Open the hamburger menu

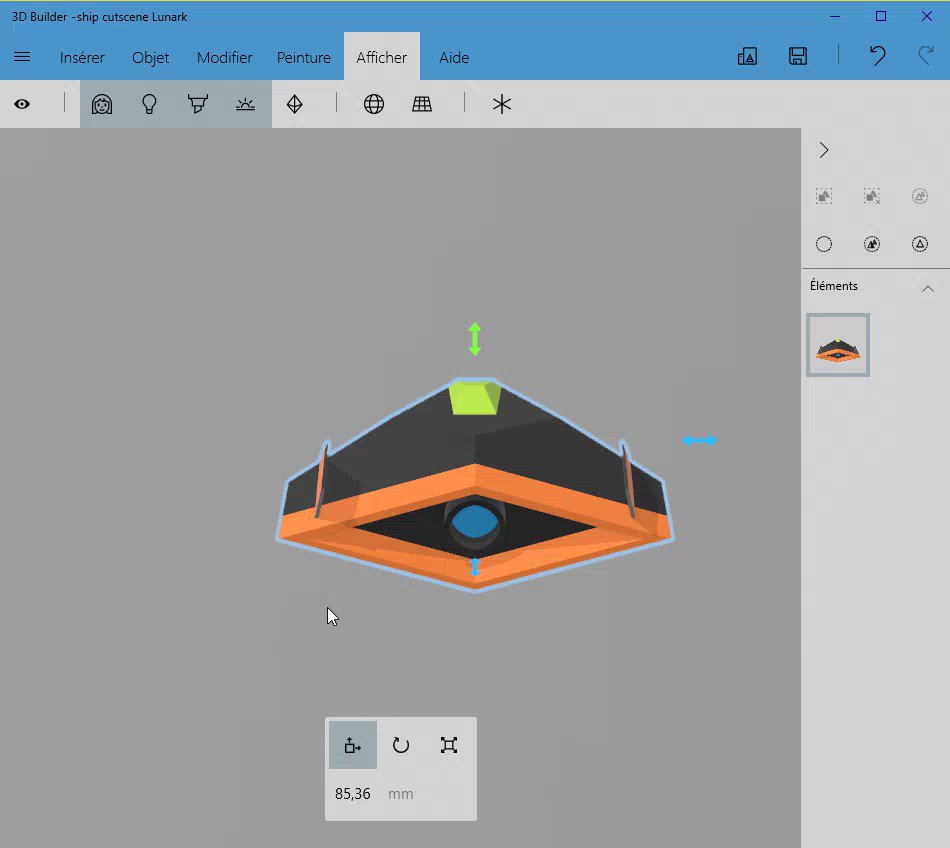pos(22,57)
